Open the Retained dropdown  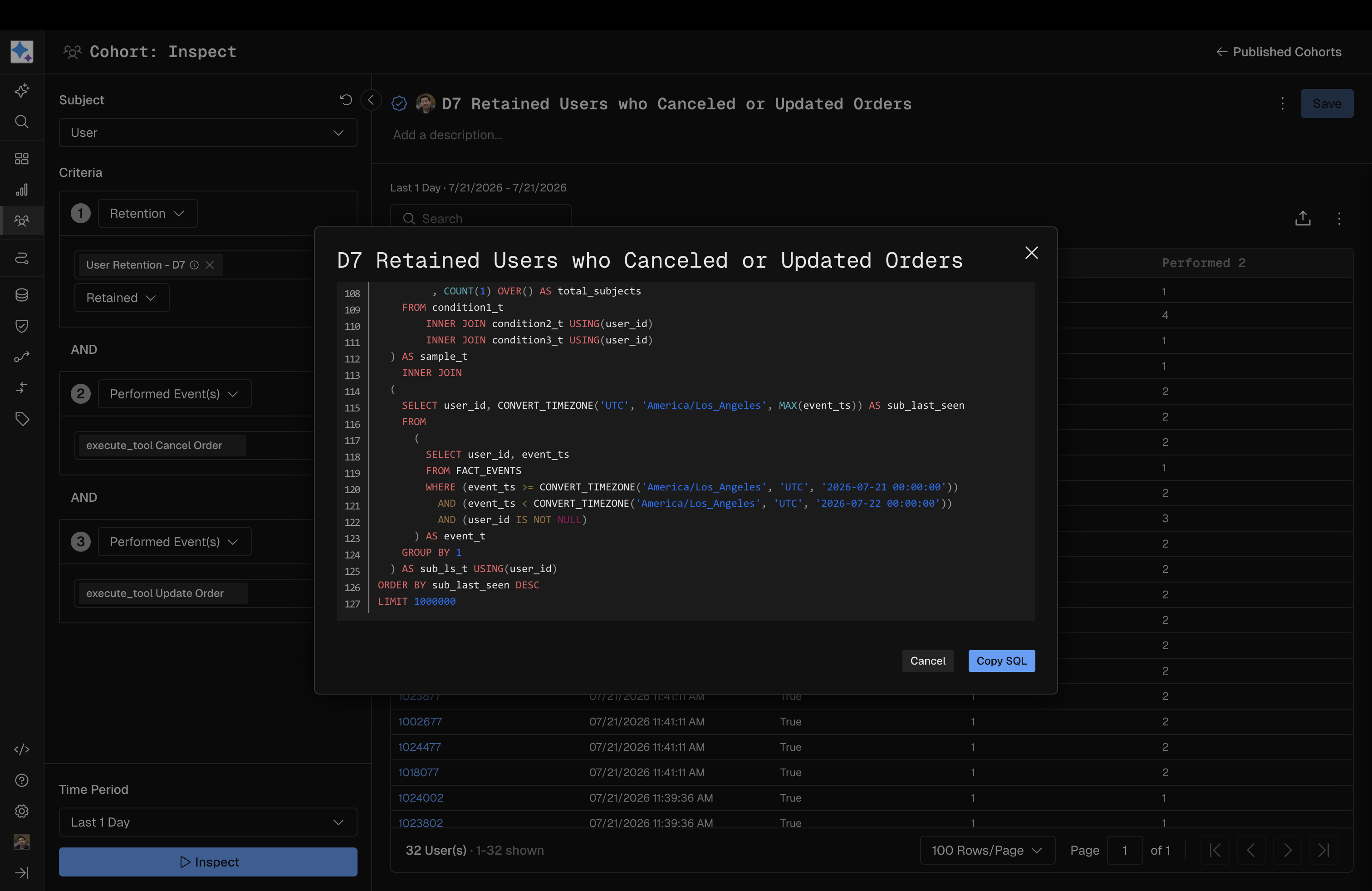click(x=122, y=298)
